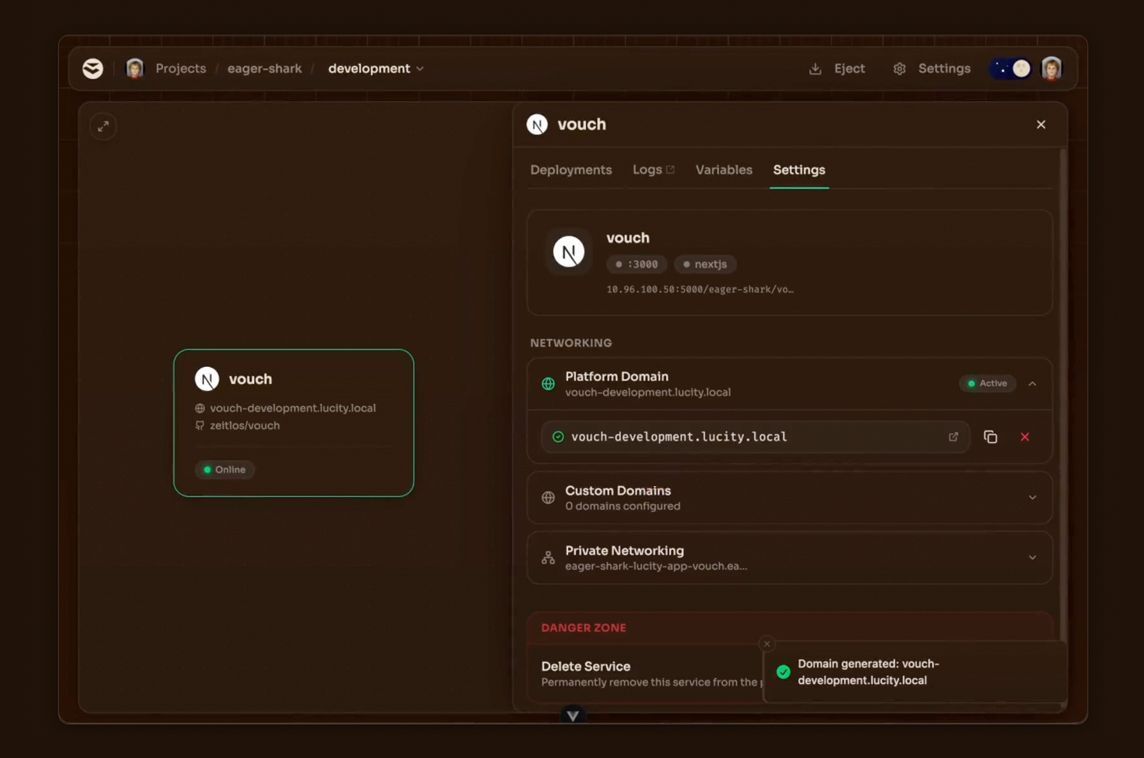Click the download icon beside Eject
Viewport: 1144px width, 758px height.
(815, 69)
